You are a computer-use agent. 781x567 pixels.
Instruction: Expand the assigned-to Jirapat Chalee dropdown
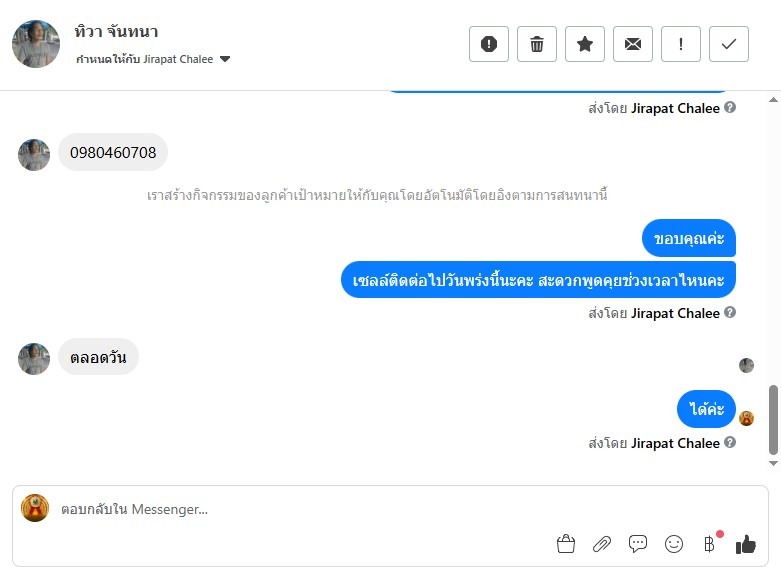225,59
